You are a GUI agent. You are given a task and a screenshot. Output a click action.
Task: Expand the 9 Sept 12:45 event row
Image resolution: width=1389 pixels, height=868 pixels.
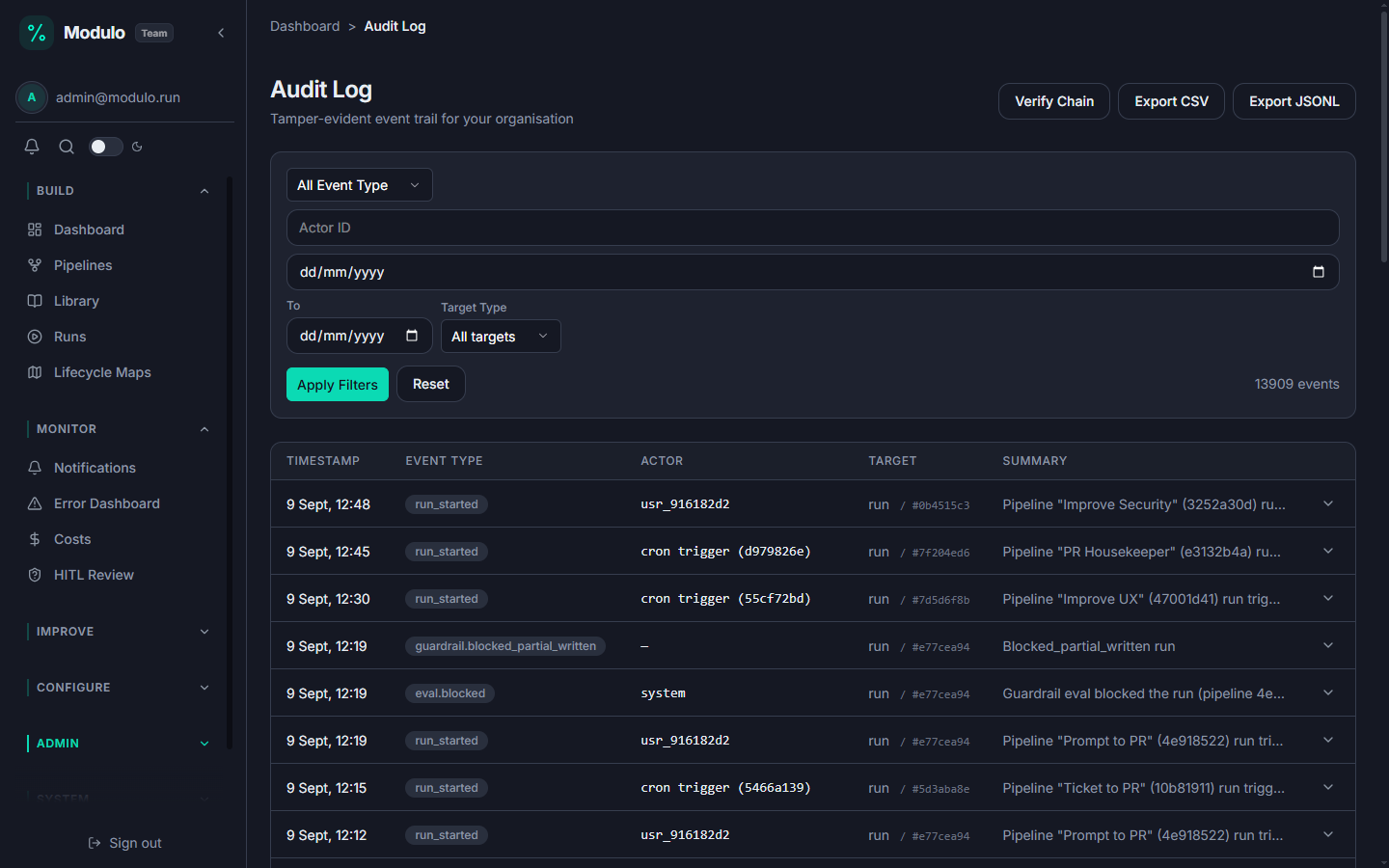pos(1328,551)
